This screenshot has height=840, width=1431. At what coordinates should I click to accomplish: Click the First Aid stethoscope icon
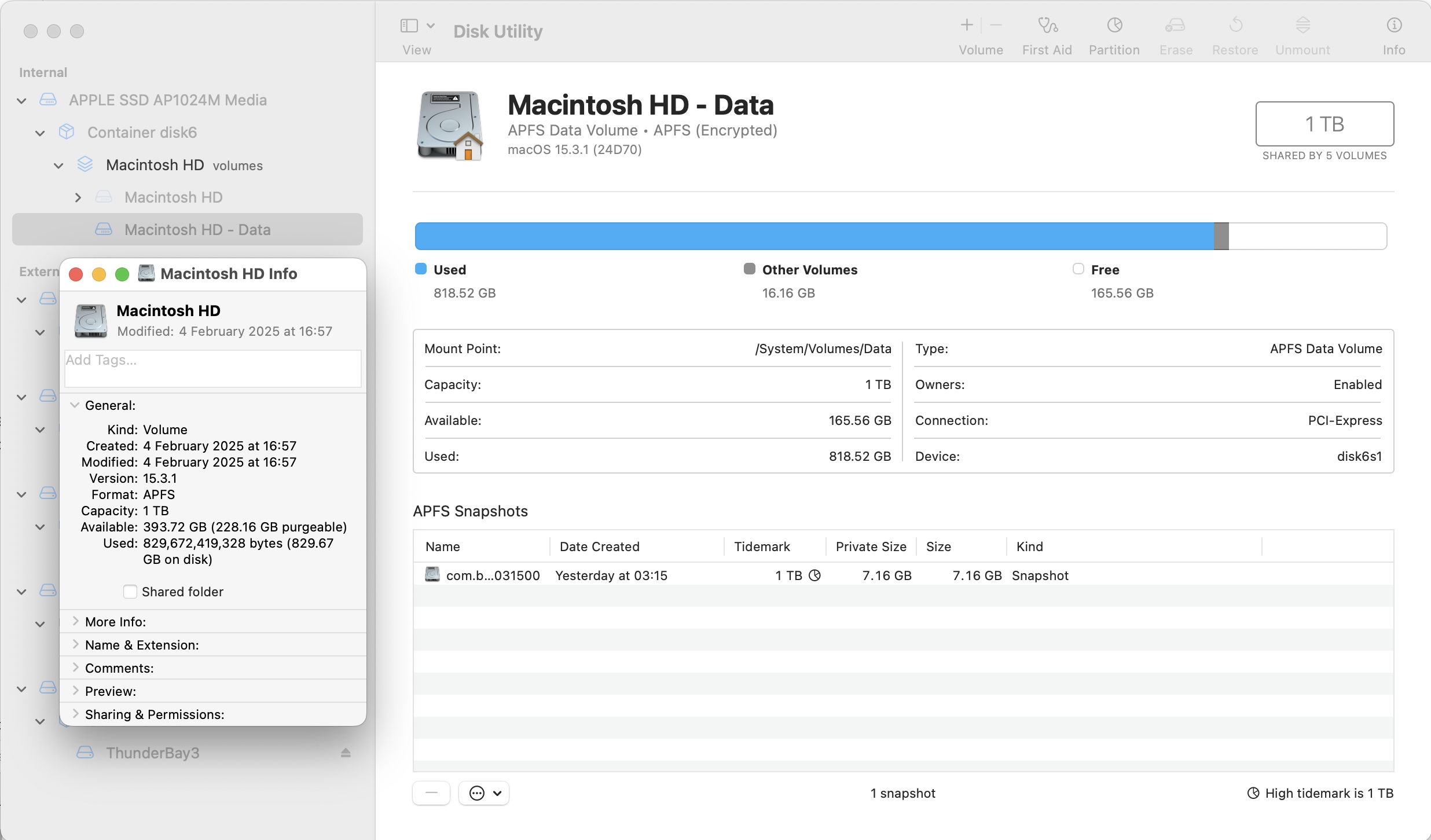(1047, 25)
